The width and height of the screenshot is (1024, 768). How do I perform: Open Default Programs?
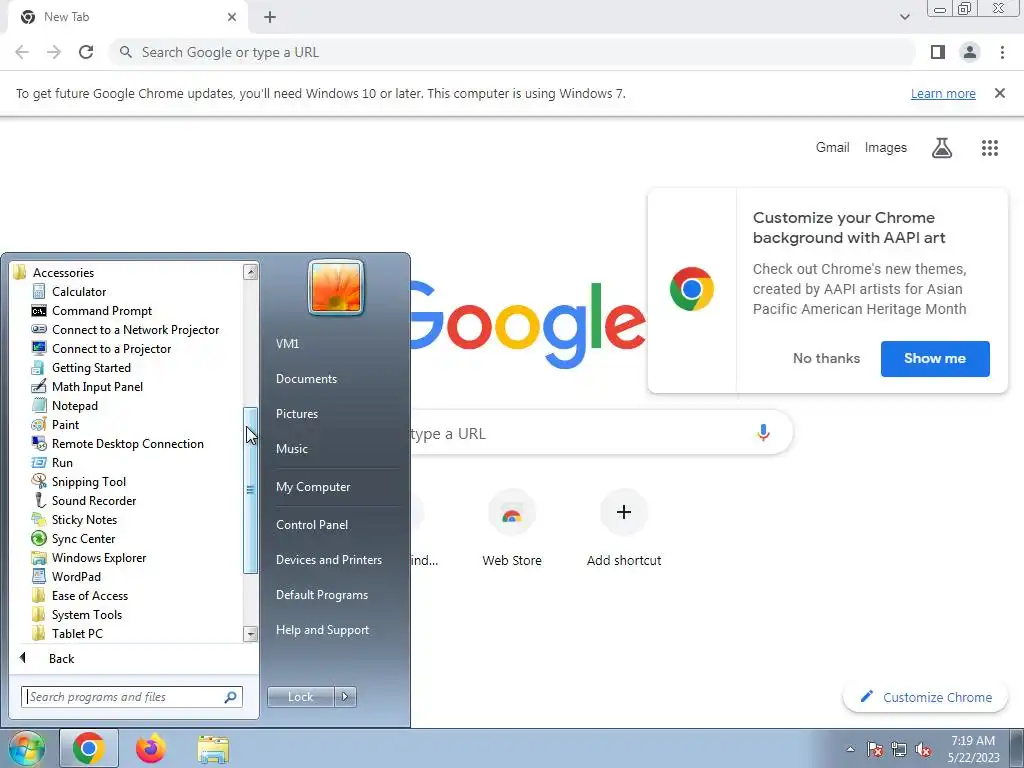(x=321, y=595)
